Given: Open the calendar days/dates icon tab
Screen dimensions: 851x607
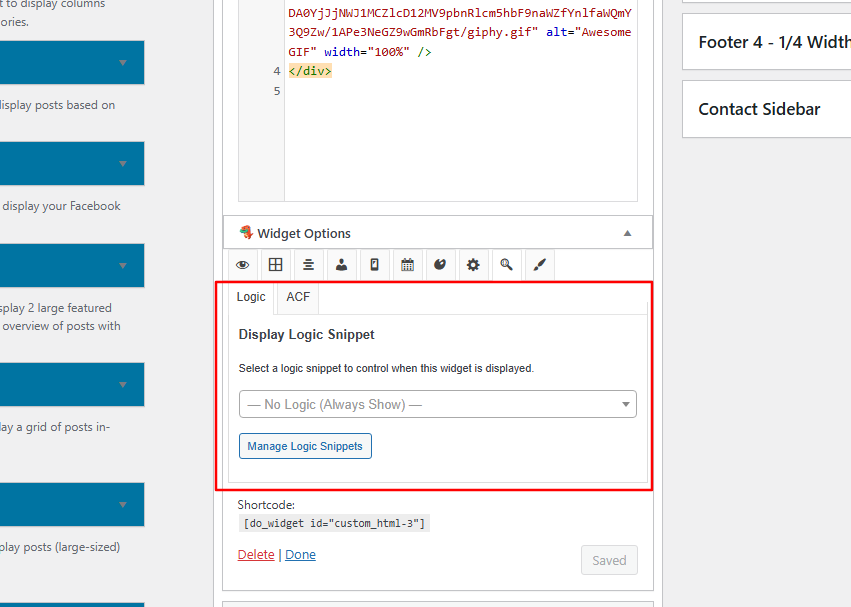Looking at the screenshot, I should click(407, 265).
